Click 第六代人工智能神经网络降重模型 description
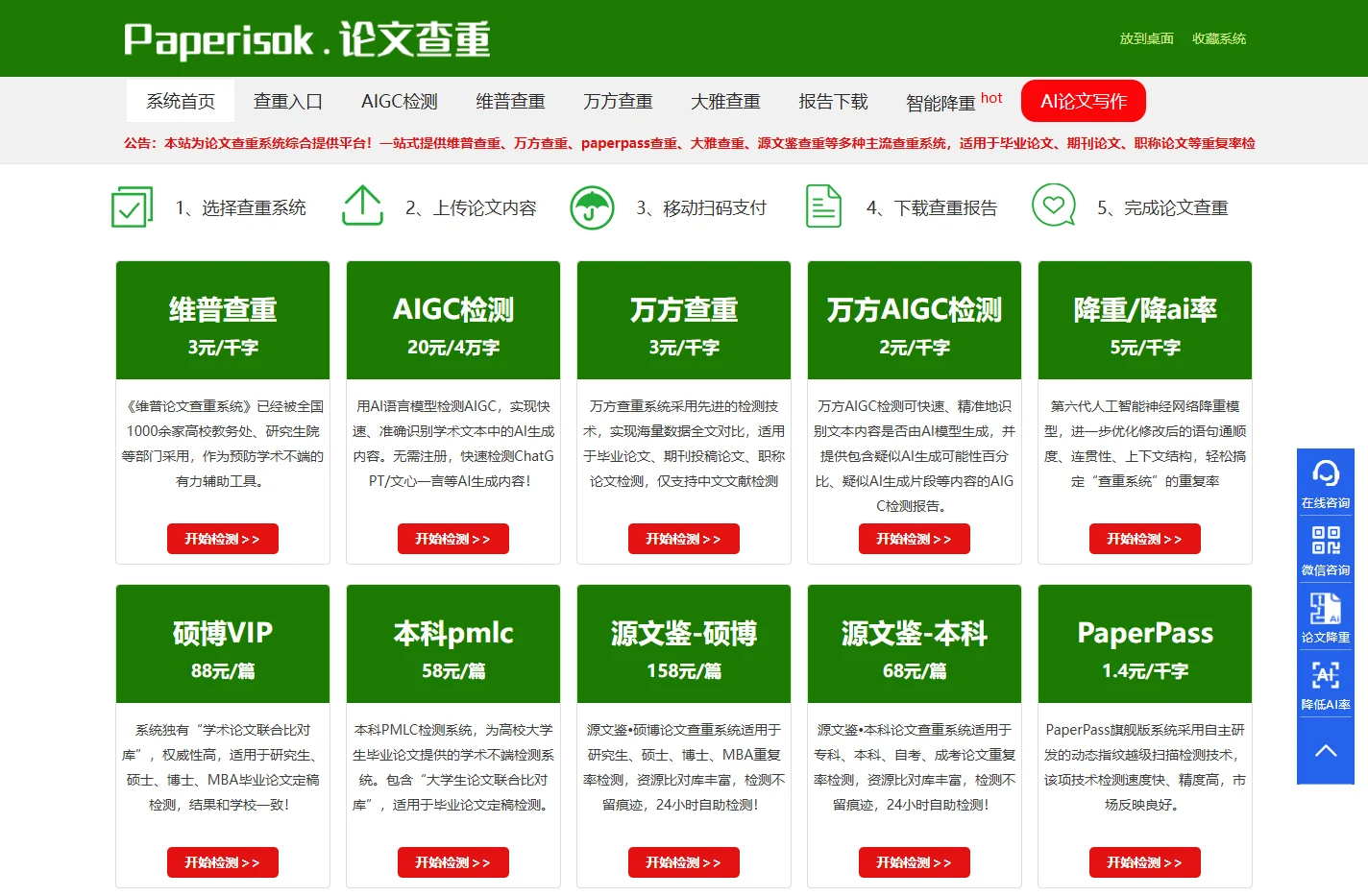Image resolution: width=1368 pixels, height=896 pixels. coord(1145,444)
